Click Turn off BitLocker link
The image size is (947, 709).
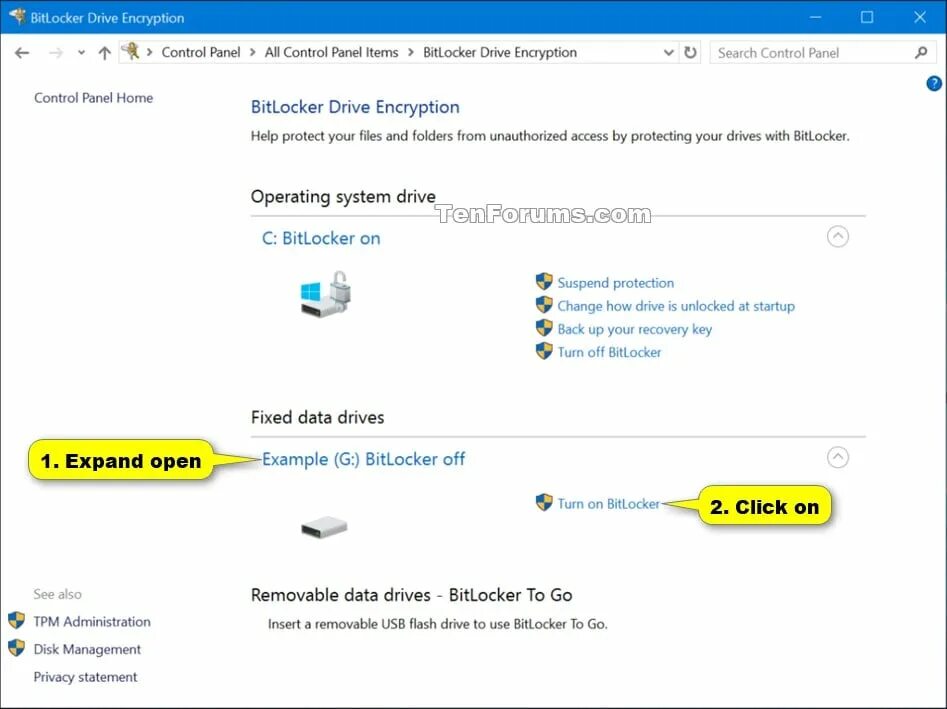609,352
